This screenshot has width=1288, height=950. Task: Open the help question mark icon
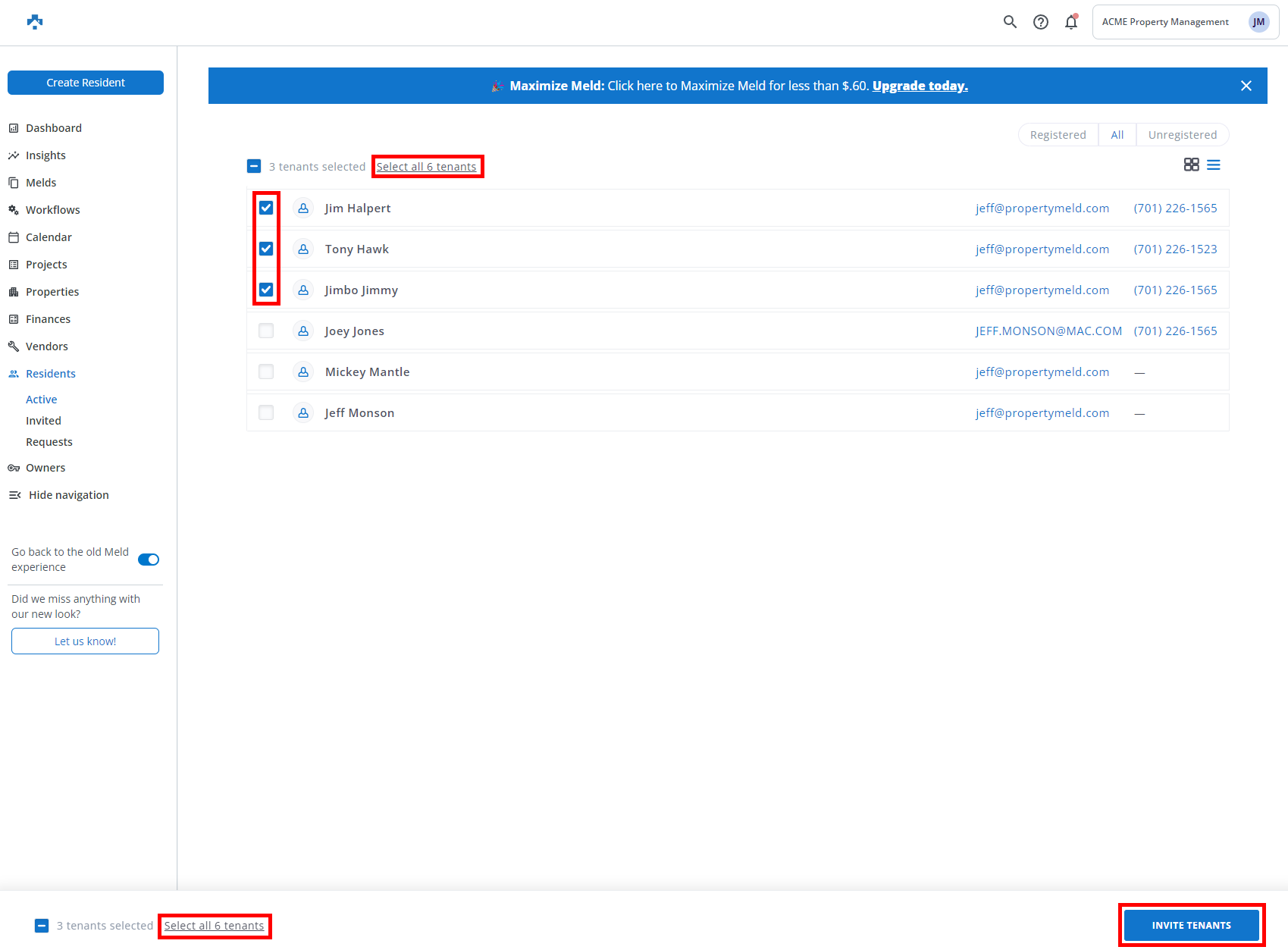tap(1041, 22)
